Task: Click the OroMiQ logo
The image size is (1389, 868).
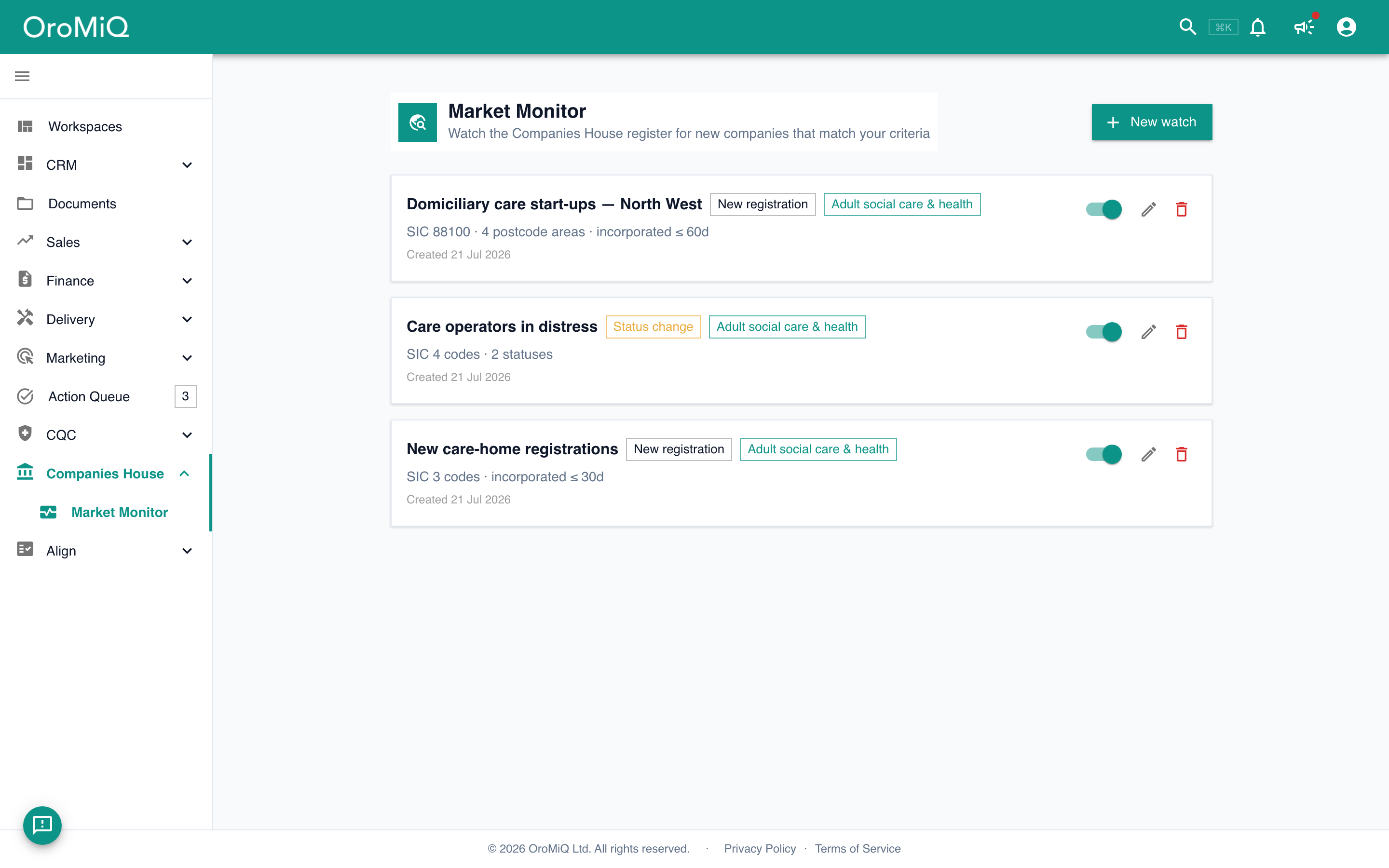Action: point(76,27)
